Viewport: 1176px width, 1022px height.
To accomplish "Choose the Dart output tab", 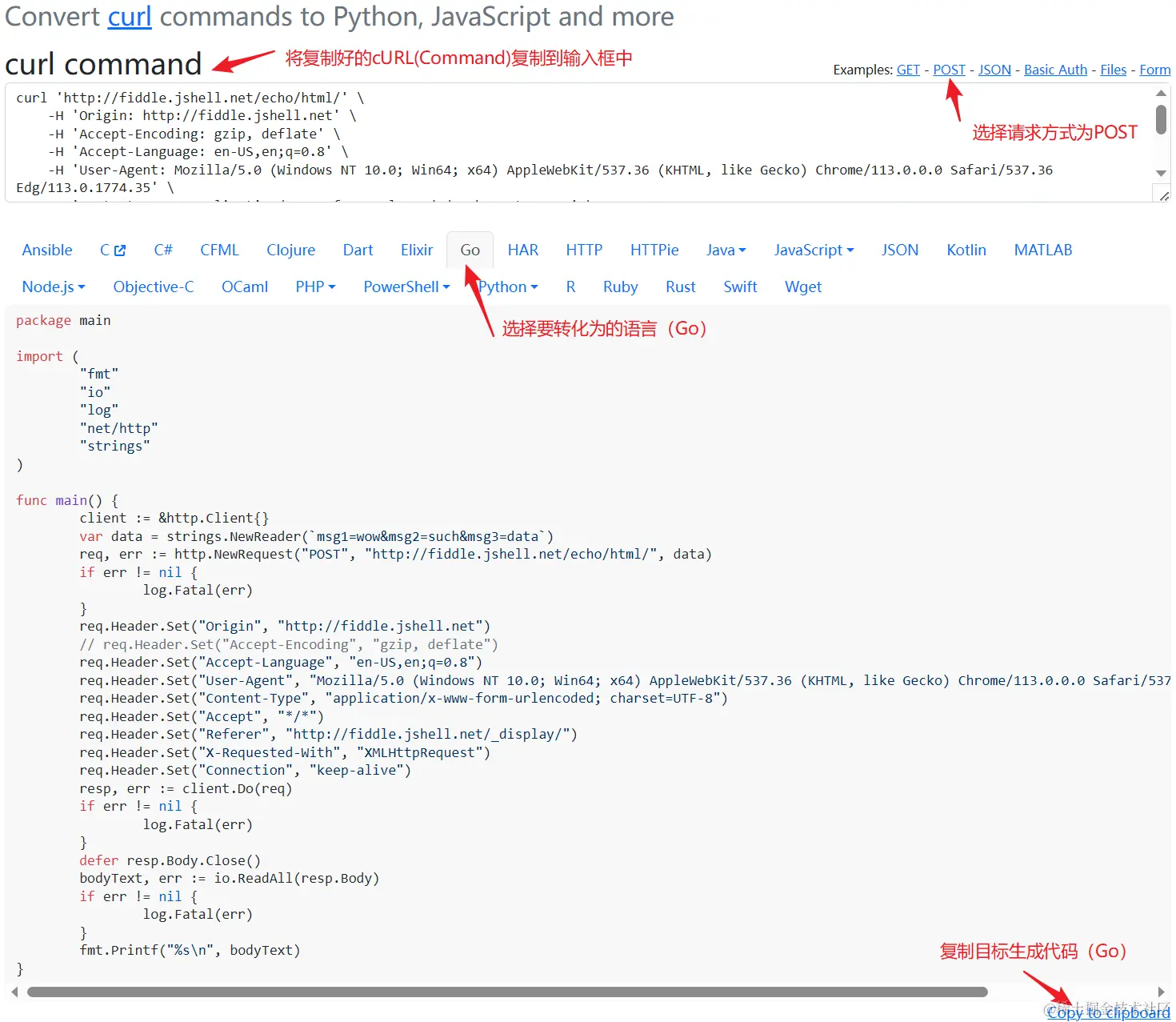I will click(358, 250).
